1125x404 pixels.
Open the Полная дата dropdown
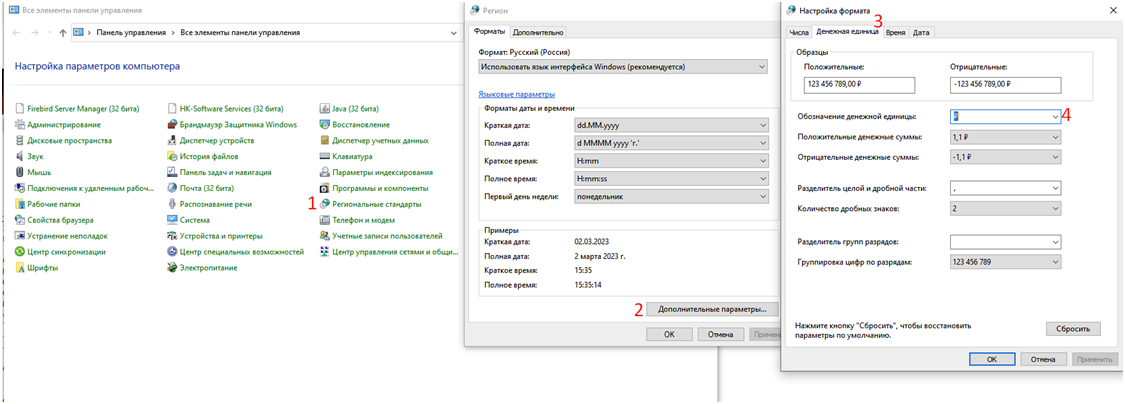pyautogui.click(x=671, y=143)
